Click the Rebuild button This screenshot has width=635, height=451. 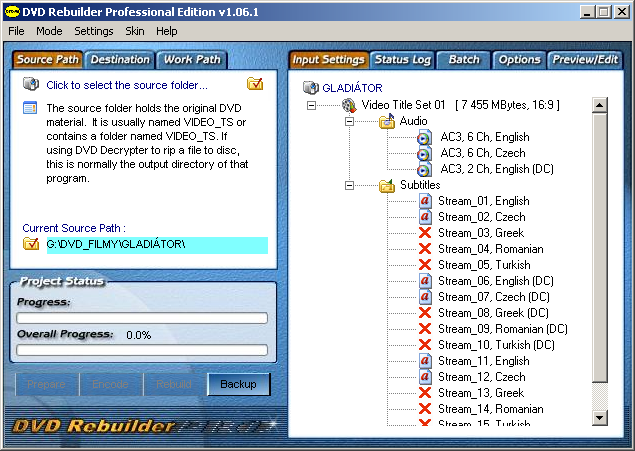(x=174, y=384)
